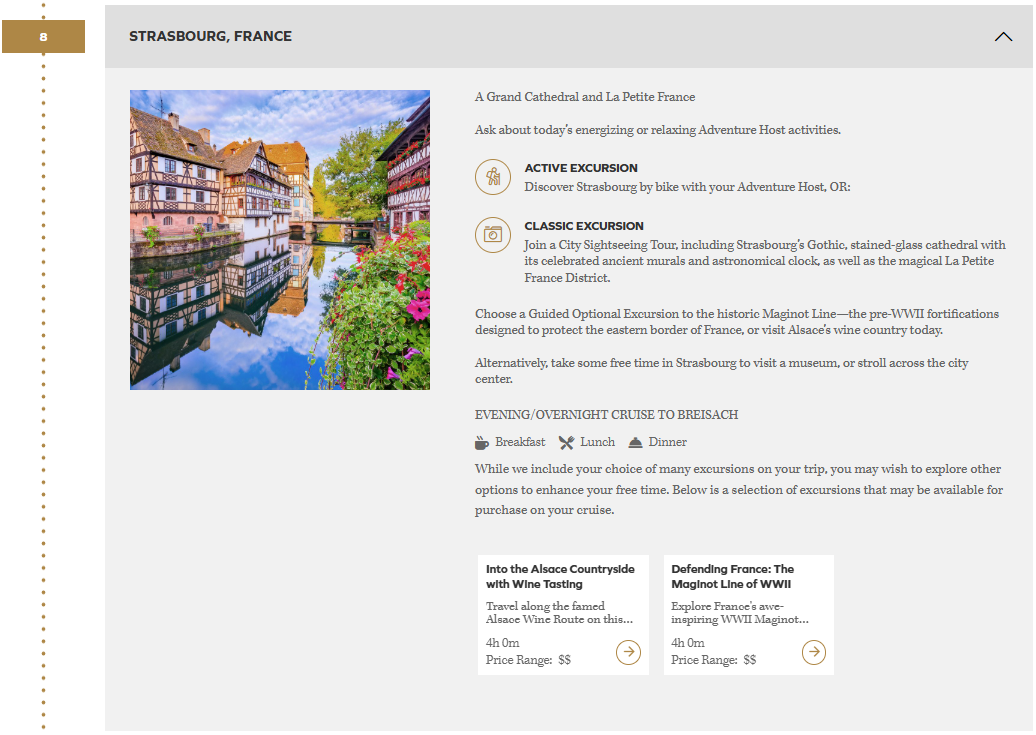This screenshot has width=1036, height=735.
Task: Click the Strasbourg, France header title
Action: coord(210,37)
